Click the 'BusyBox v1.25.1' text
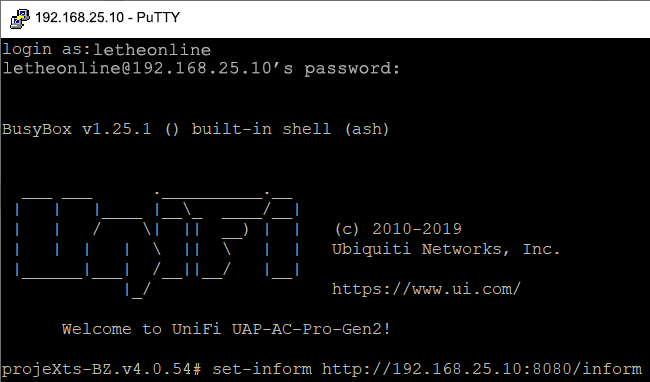 point(77,129)
